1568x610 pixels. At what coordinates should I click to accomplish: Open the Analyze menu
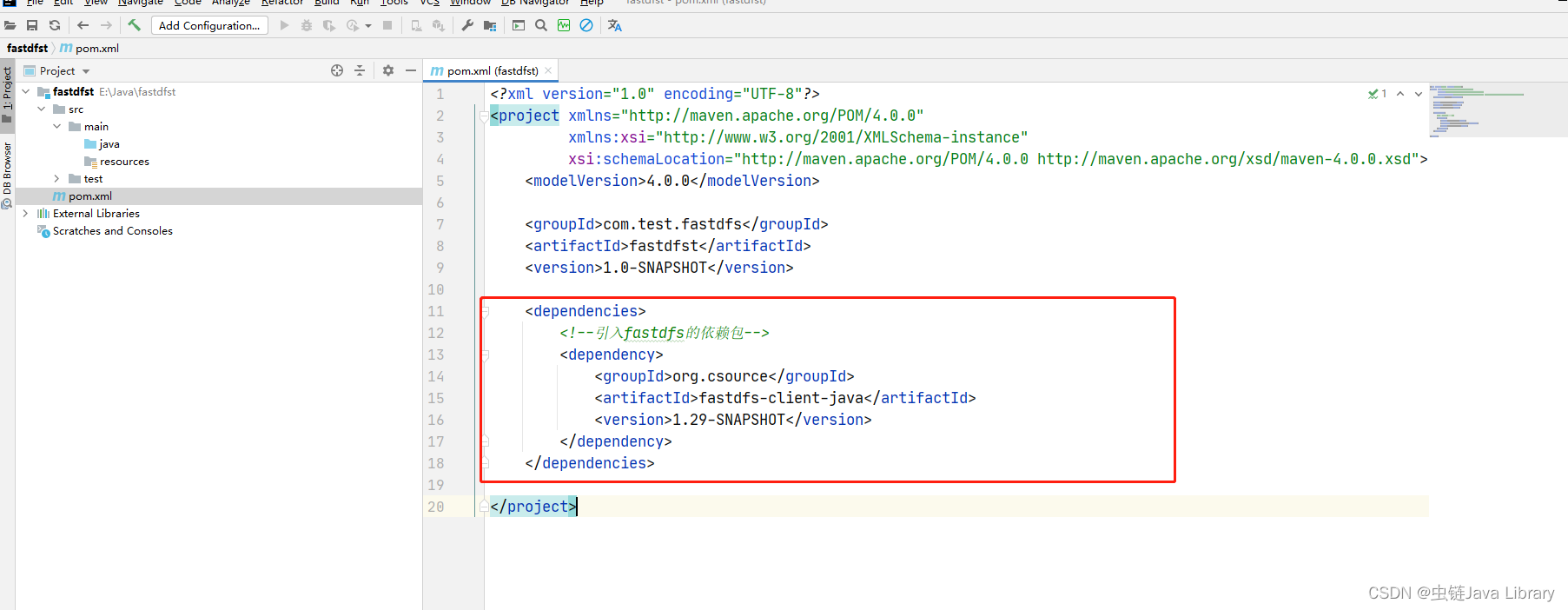coord(231,3)
